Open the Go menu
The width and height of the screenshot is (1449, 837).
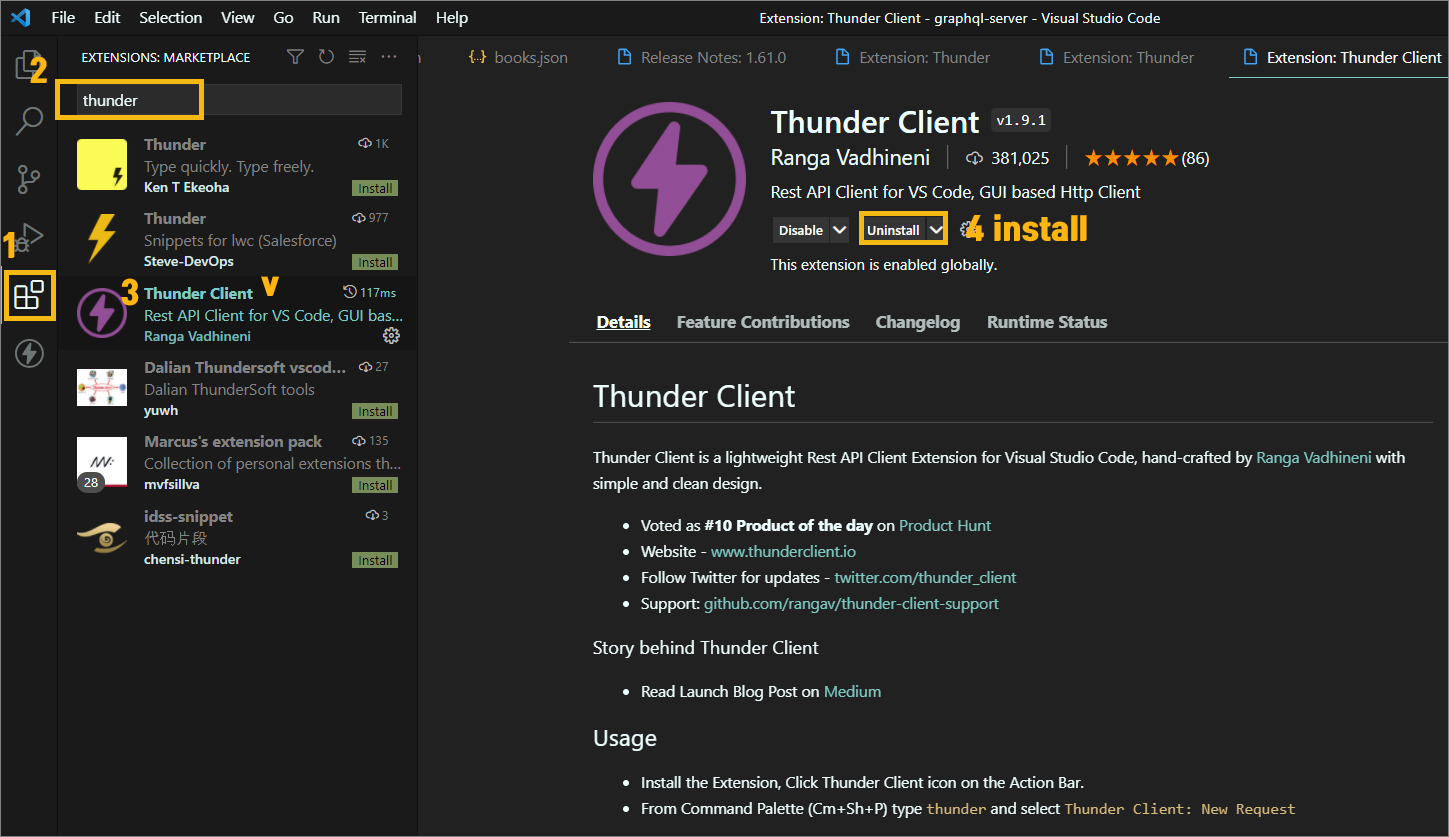tap(283, 17)
